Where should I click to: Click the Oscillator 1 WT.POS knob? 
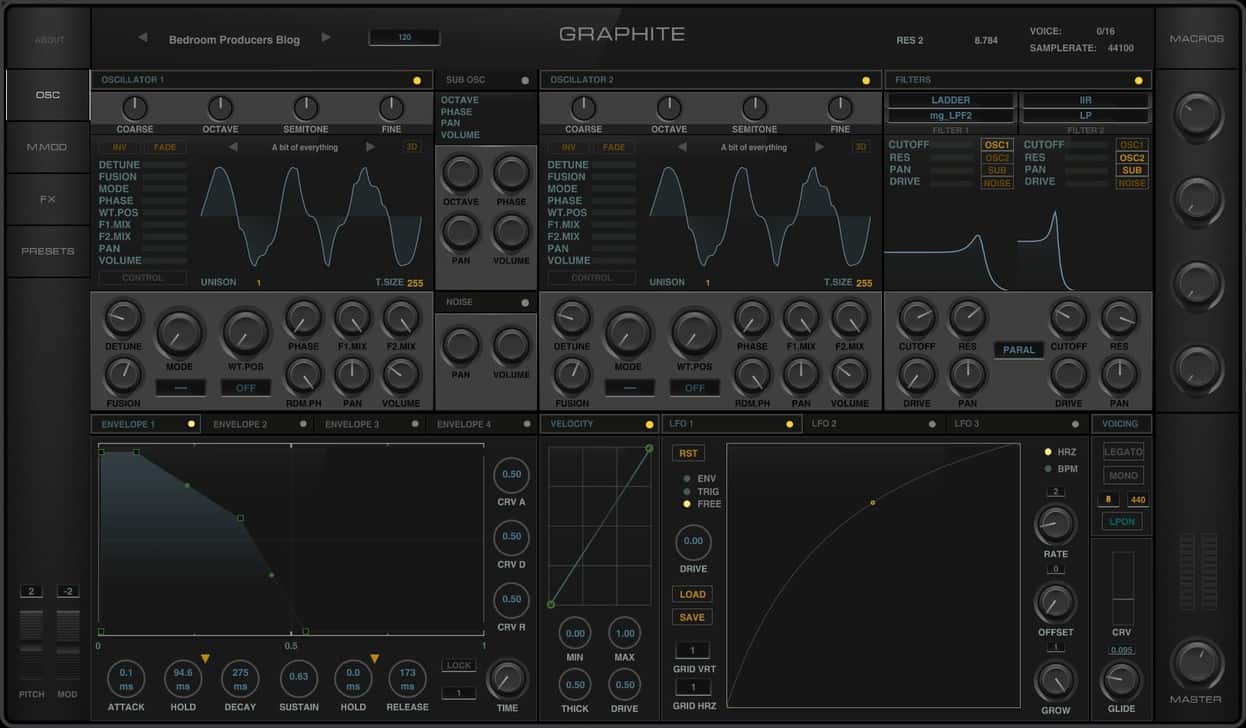point(246,331)
